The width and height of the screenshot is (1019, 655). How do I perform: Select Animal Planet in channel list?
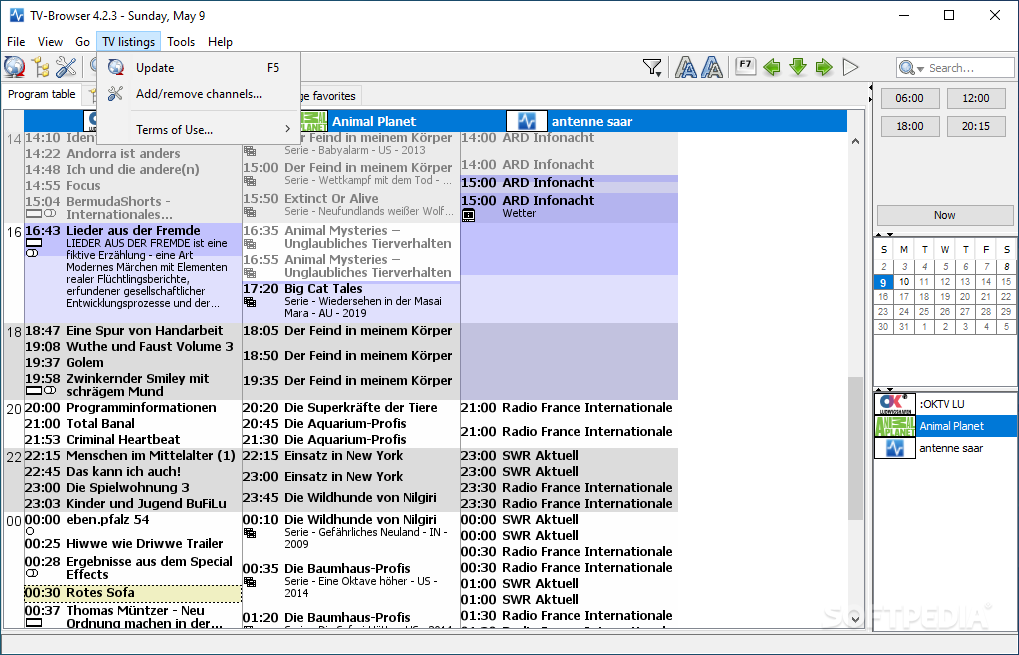[x=945, y=426]
